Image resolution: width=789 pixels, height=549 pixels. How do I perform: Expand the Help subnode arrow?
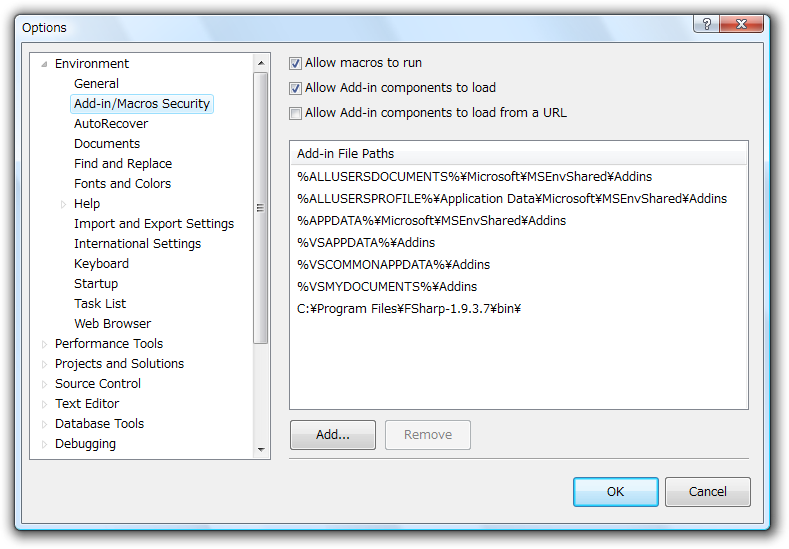pyautogui.click(x=63, y=204)
